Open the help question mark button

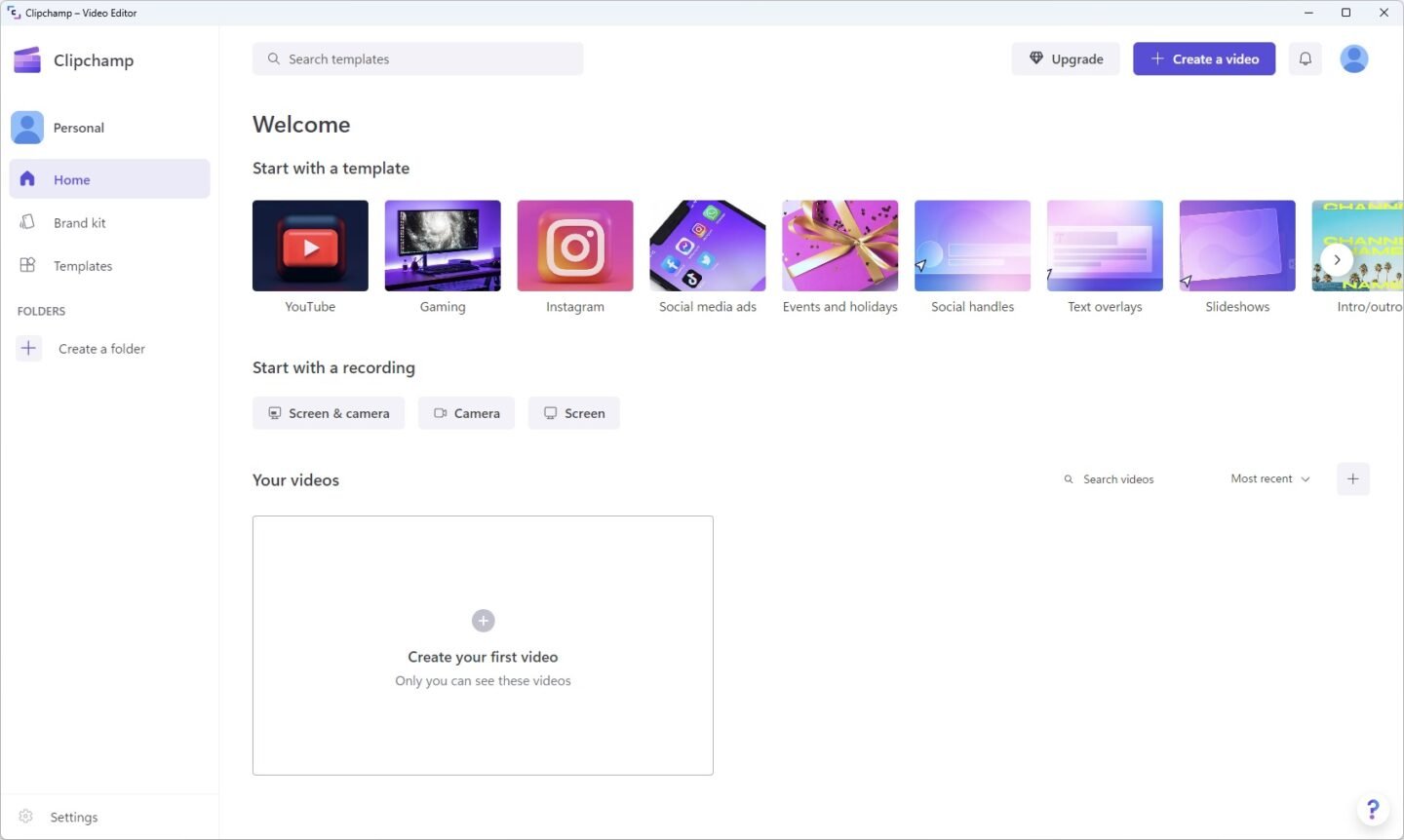(1373, 809)
